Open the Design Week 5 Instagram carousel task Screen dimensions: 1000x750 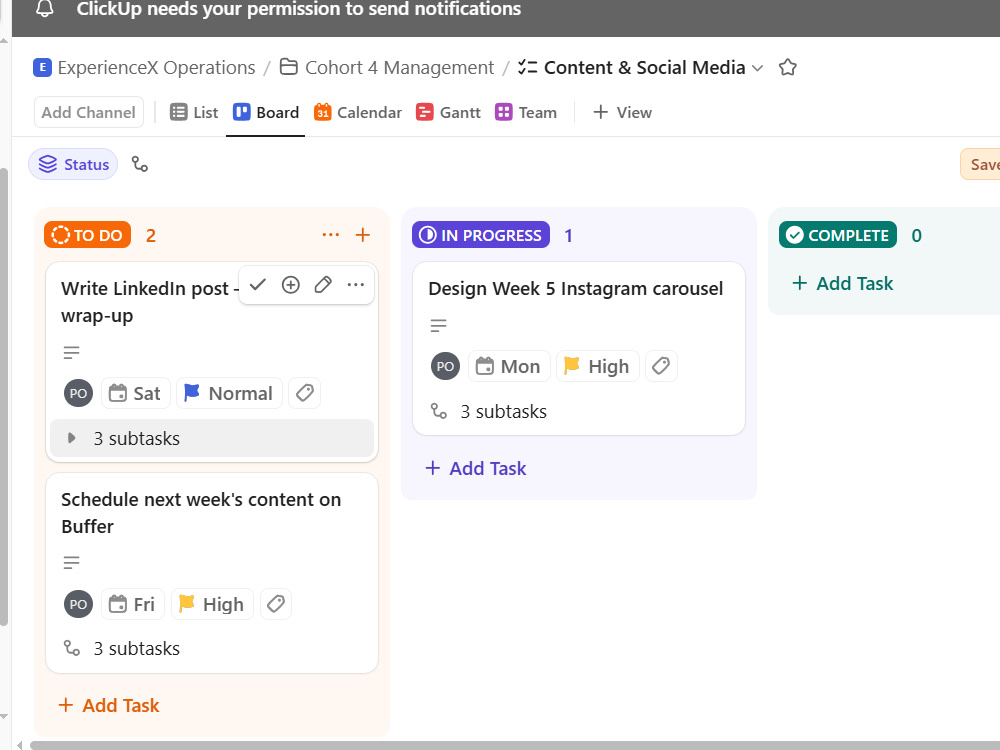tap(575, 288)
